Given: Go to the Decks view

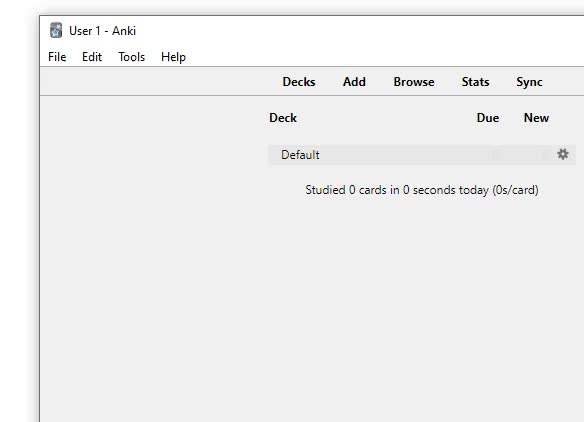Looking at the screenshot, I should (299, 82).
